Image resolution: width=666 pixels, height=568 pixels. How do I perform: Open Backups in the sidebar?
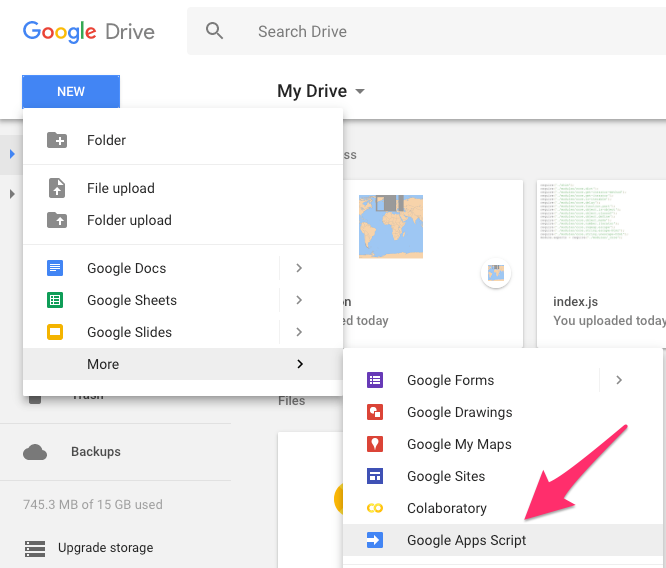click(x=96, y=452)
